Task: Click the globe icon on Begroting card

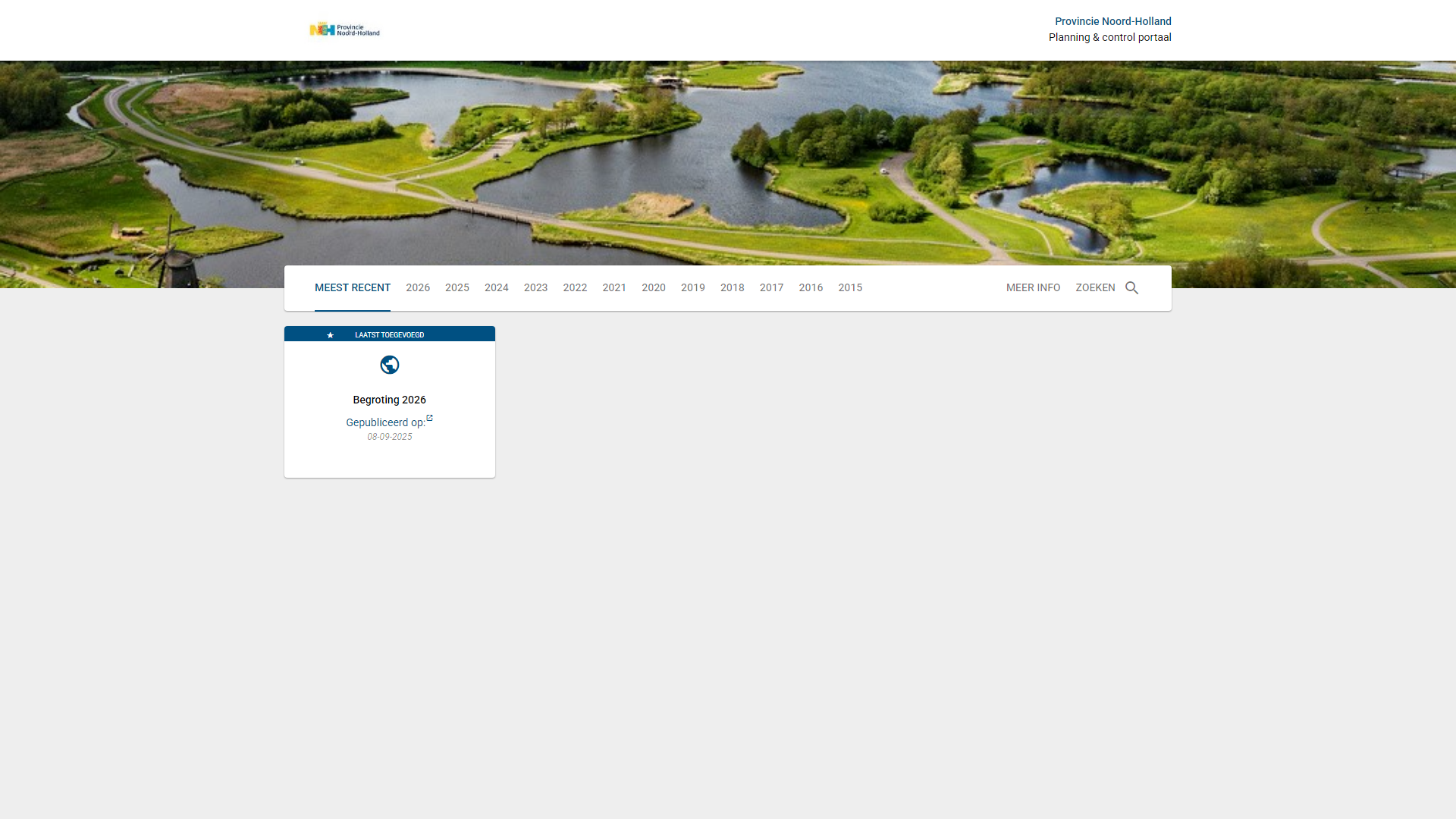Action: pyautogui.click(x=389, y=365)
